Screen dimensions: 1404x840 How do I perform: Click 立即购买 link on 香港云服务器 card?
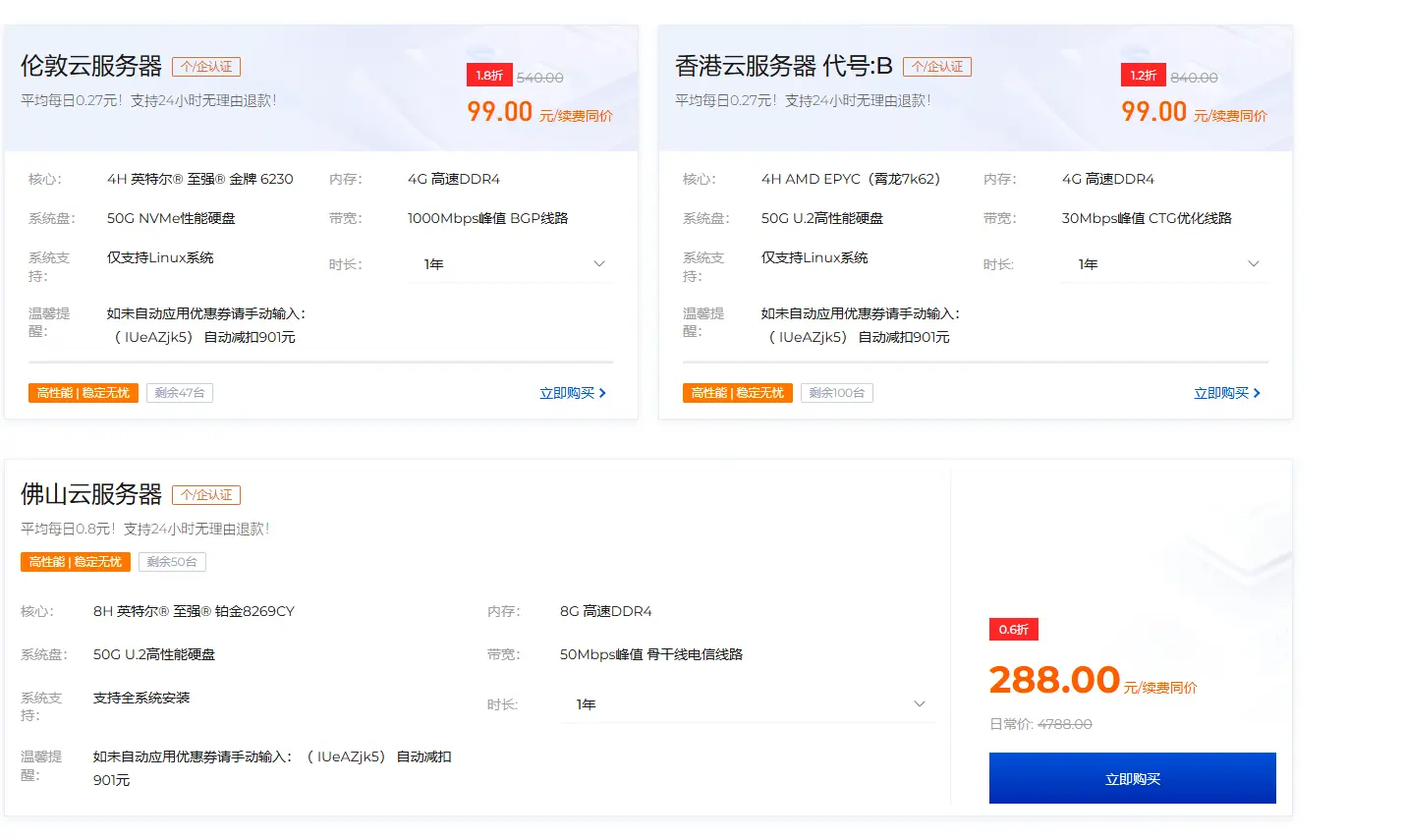click(1227, 393)
